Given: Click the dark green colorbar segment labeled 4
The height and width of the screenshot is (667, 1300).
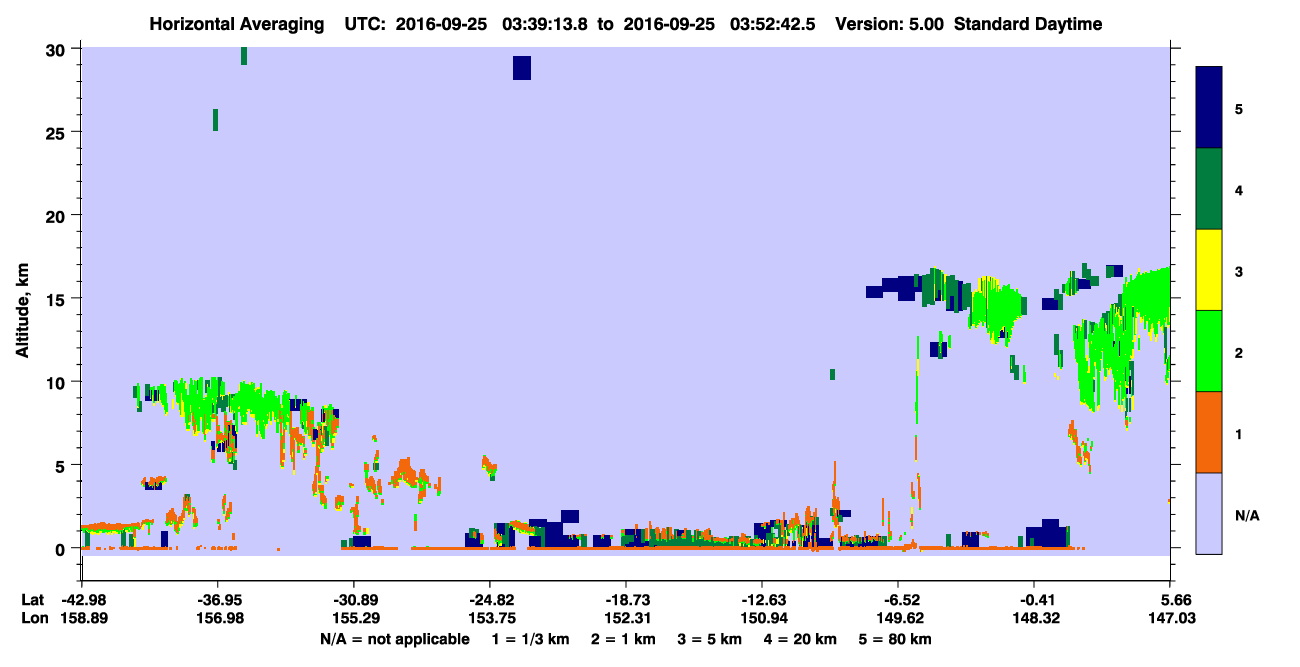Looking at the screenshot, I should (1209, 189).
